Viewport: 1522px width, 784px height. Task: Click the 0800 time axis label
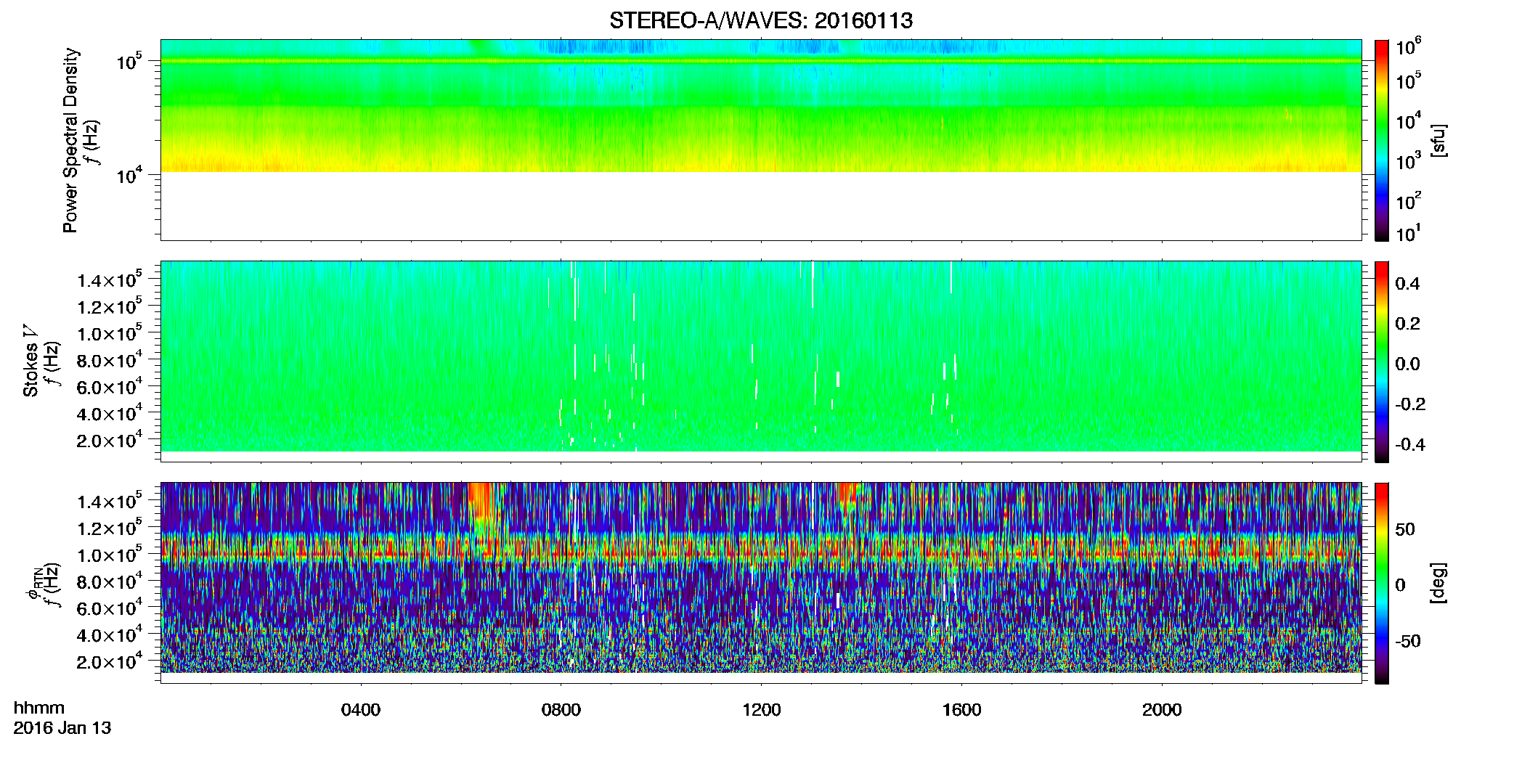[561, 709]
